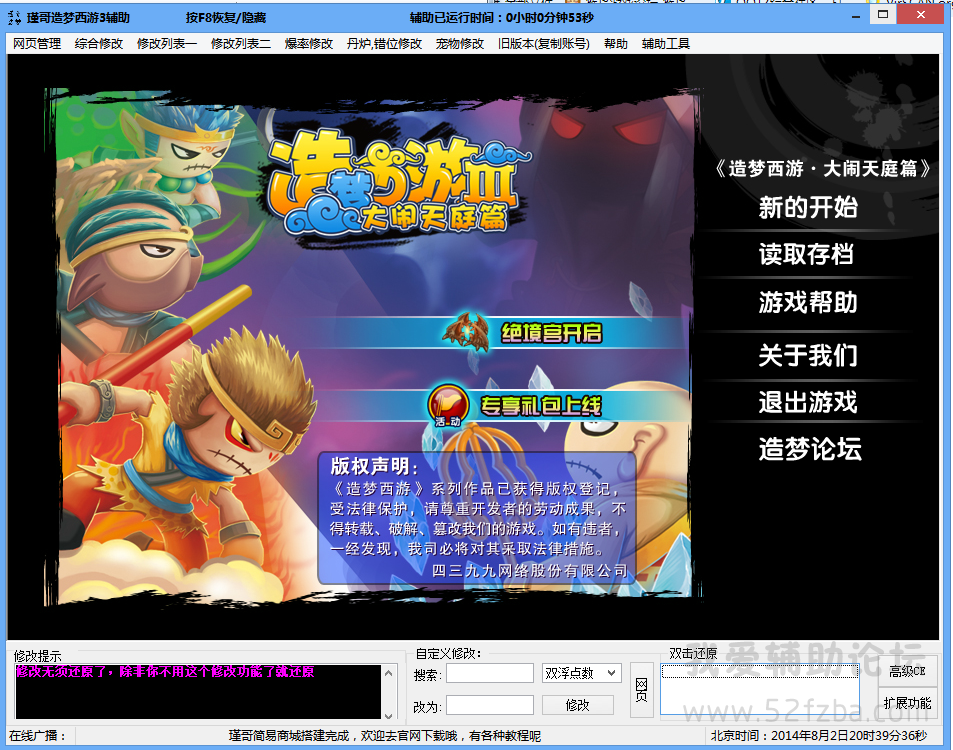This screenshot has width=953, height=750.
Task: Click the 版权声明 notice box
Action: (478, 518)
